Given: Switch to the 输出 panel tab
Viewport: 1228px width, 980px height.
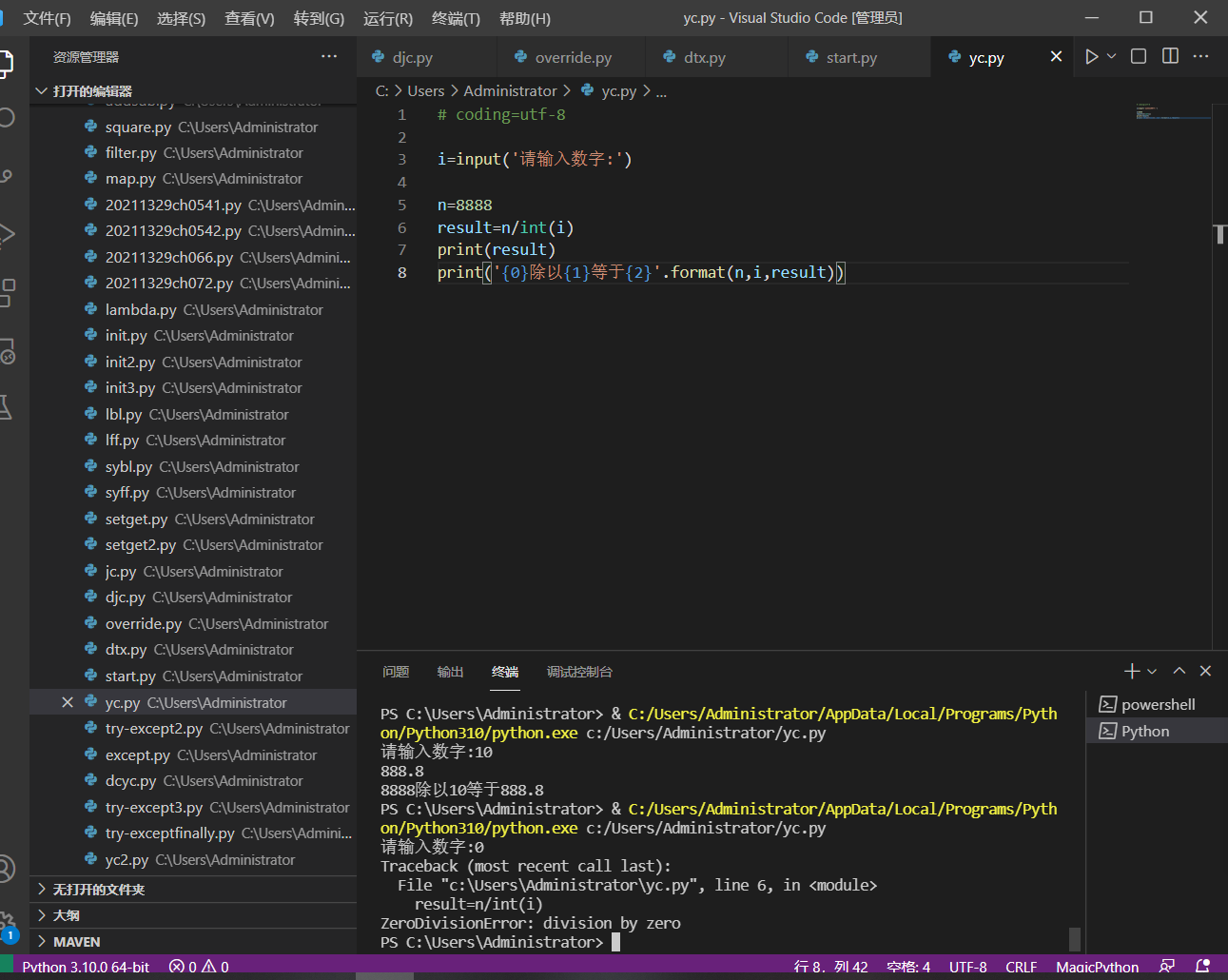Looking at the screenshot, I should click(450, 673).
